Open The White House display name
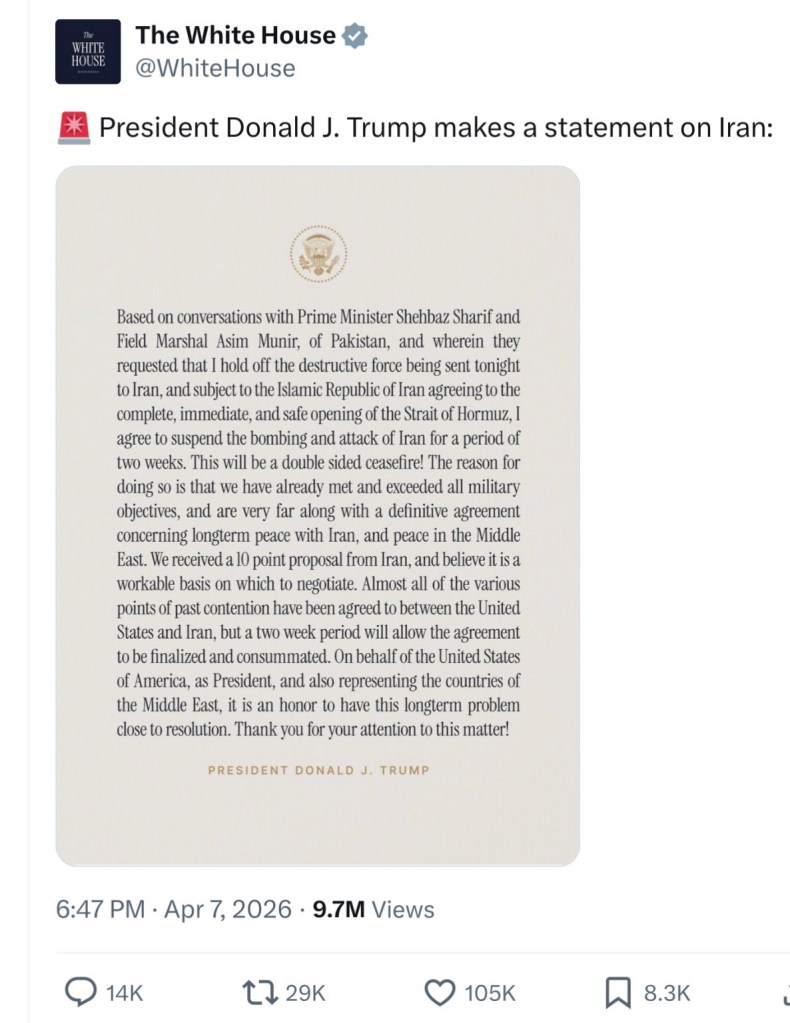Screen dimensions: 790x1023 pos(235,36)
